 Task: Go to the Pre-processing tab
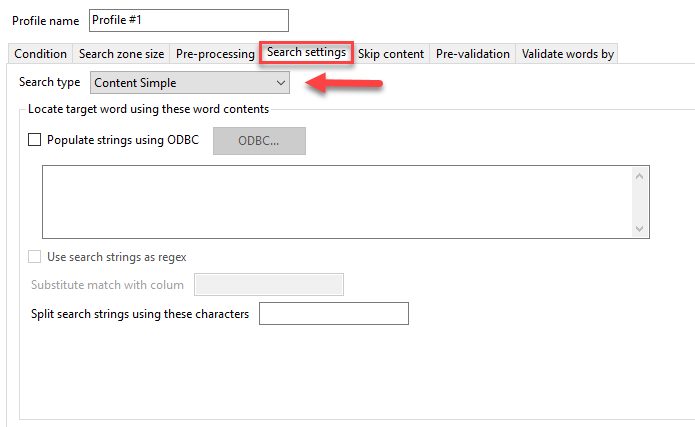tap(214, 54)
